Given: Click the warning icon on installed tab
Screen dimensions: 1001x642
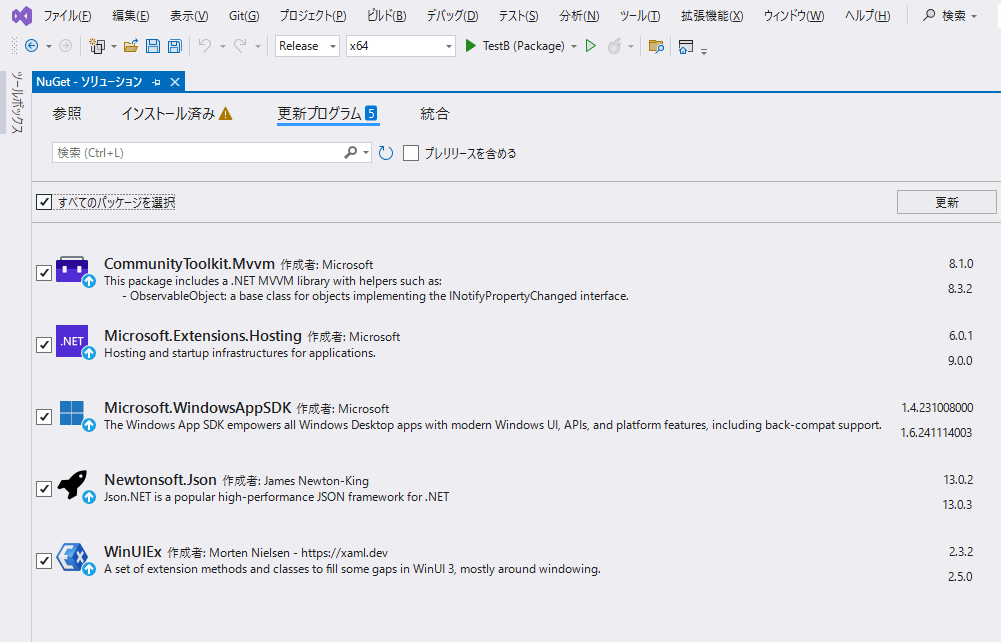Looking at the screenshot, I should tap(225, 114).
